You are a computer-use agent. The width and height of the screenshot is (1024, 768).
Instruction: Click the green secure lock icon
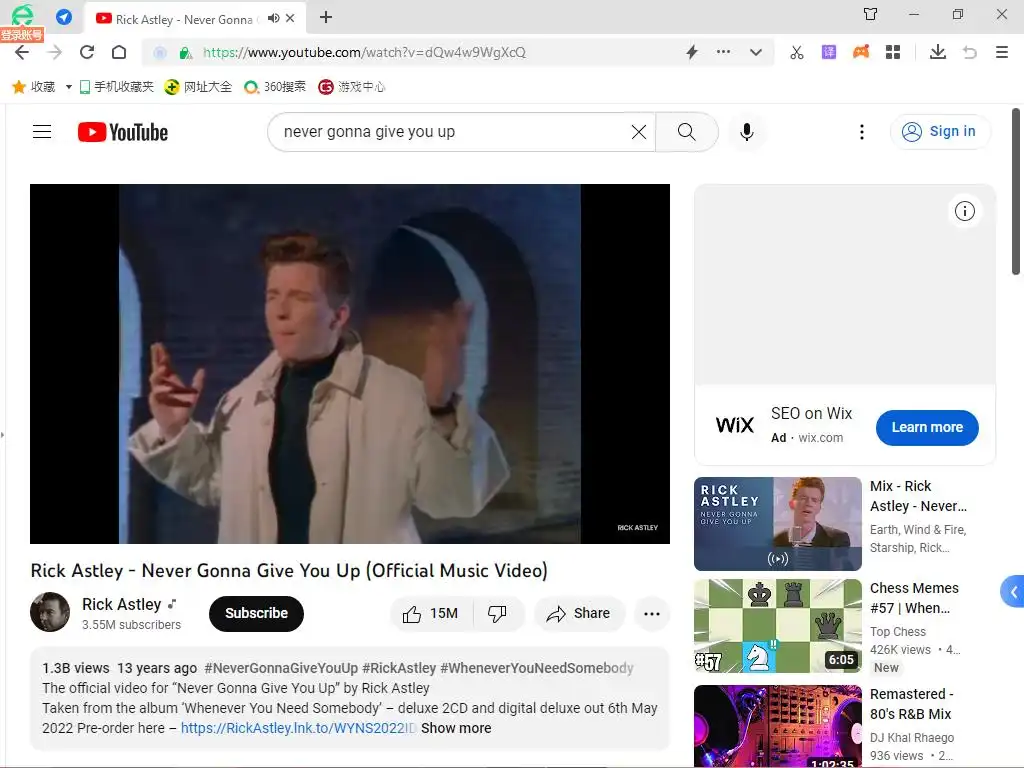point(185,53)
